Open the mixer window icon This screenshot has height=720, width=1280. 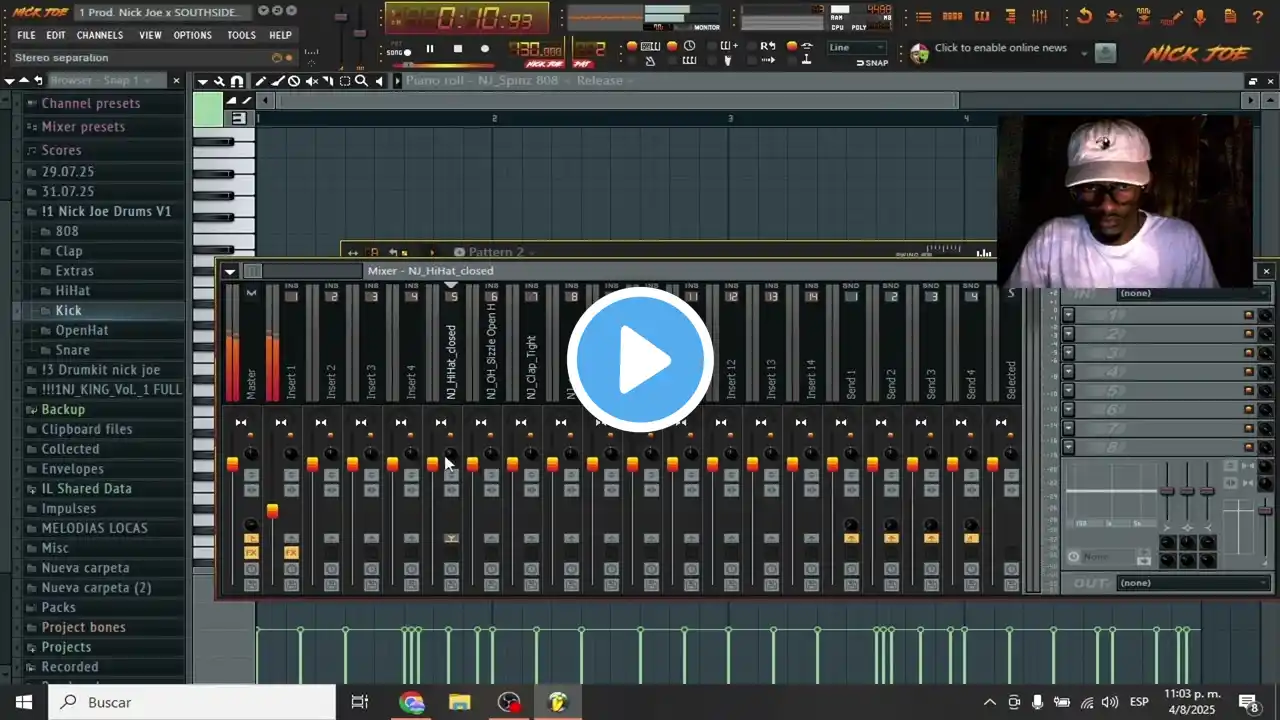(1040, 17)
